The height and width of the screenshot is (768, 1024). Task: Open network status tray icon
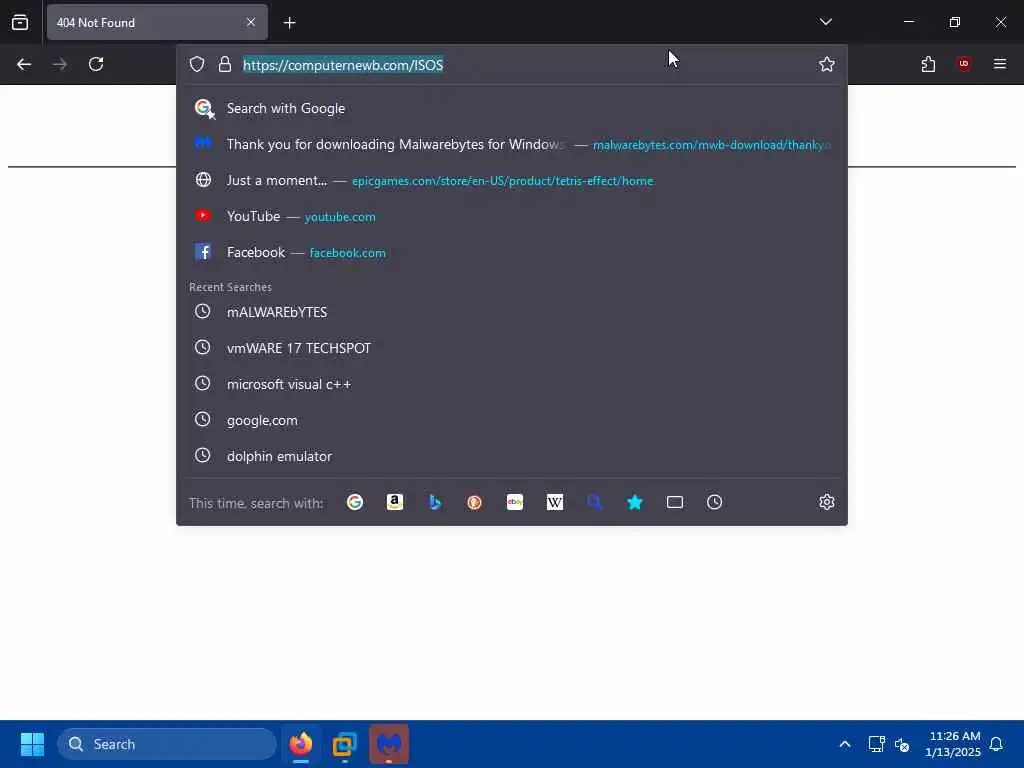point(876,744)
